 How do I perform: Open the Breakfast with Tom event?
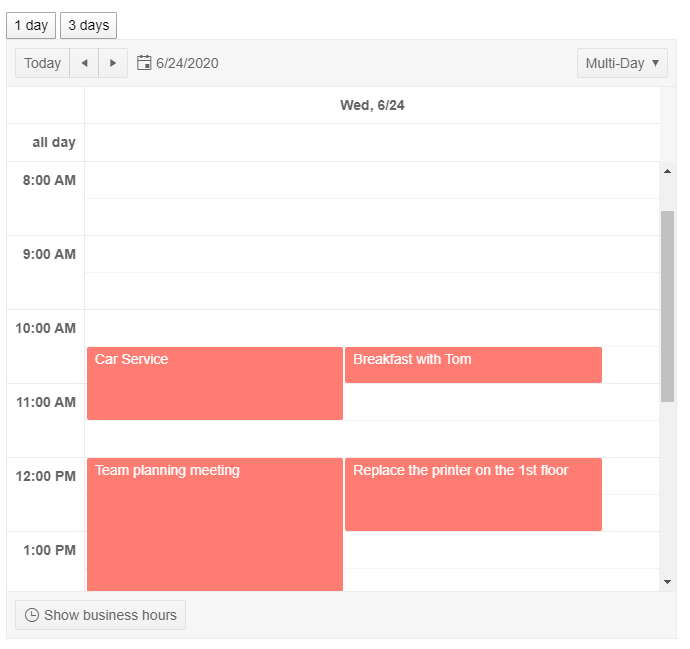473,366
